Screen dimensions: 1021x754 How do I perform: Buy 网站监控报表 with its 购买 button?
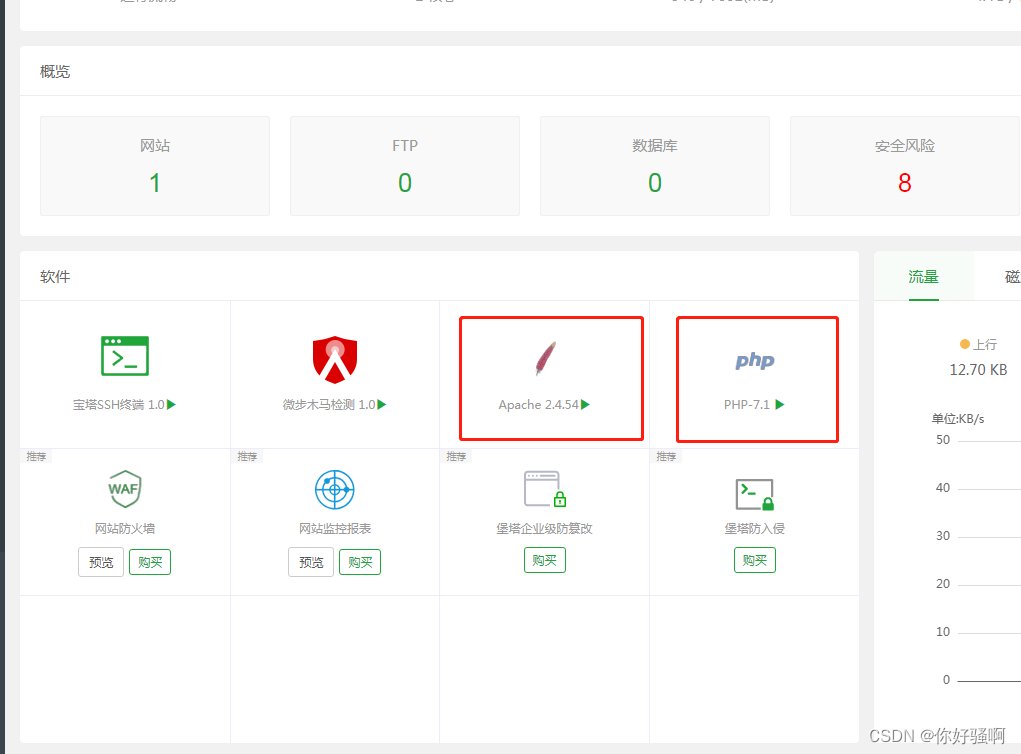[360, 562]
